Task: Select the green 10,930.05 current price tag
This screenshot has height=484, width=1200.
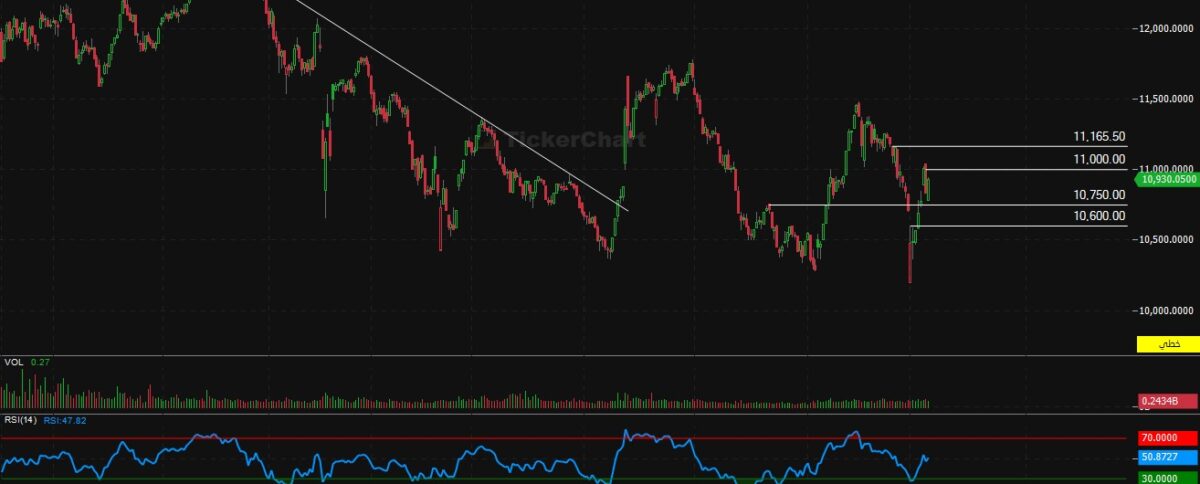Action: [1167, 178]
